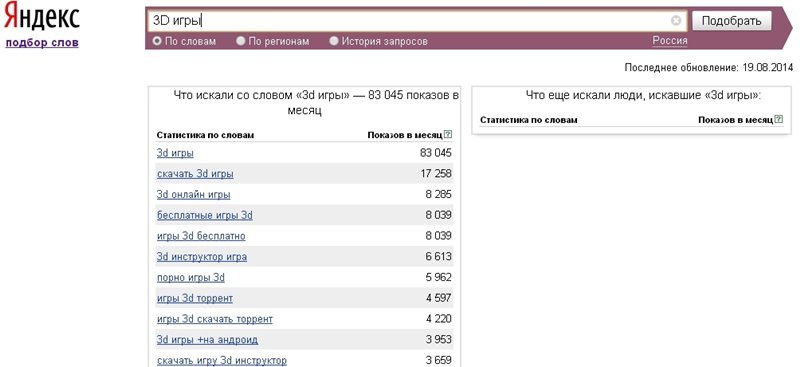Open the игры 3d скачать торрент link
This screenshot has height=367, width=800.
pos(215,319)
